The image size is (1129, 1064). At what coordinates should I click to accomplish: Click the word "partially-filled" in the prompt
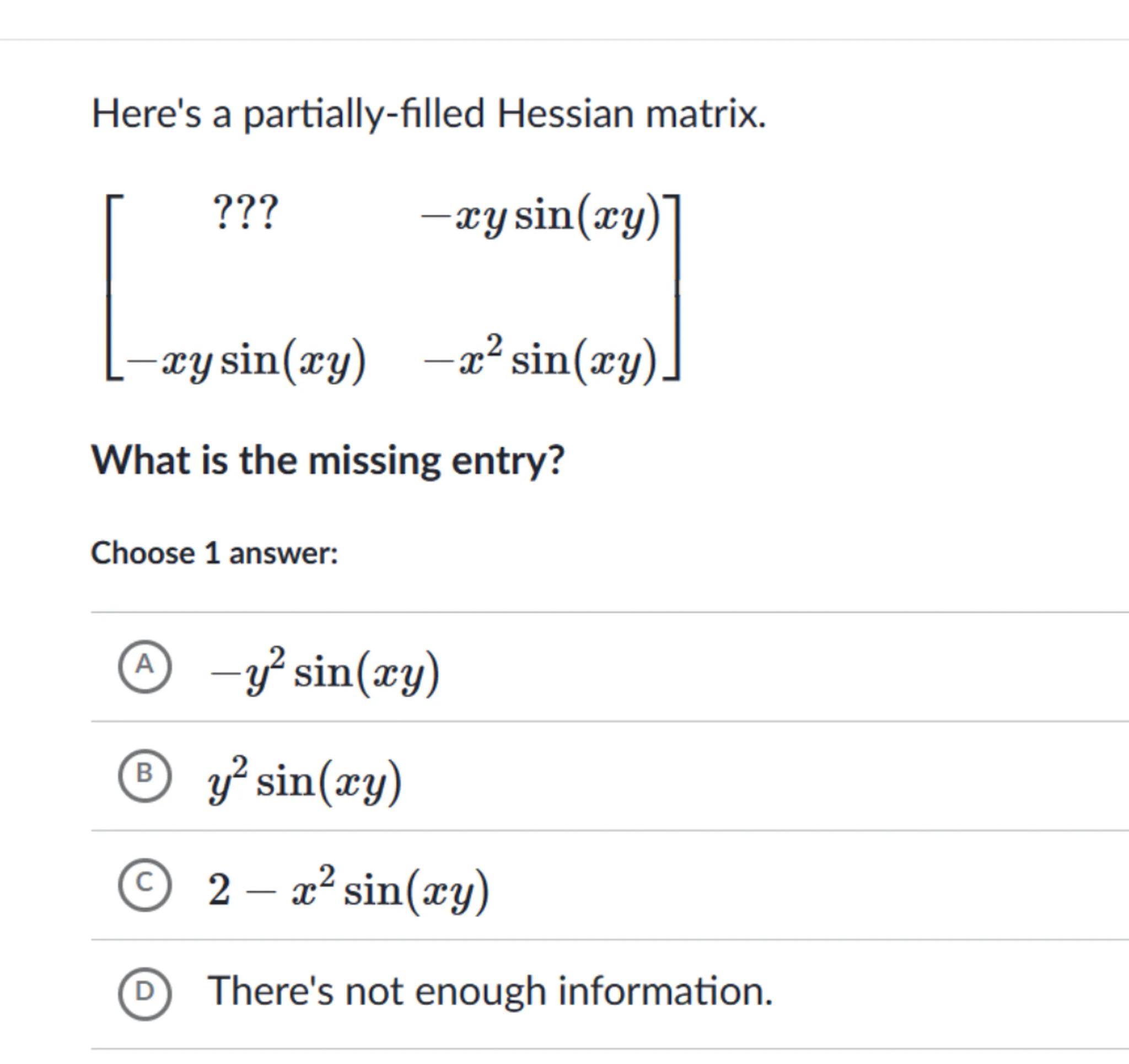pyautogui.click(x=364, y=115)
